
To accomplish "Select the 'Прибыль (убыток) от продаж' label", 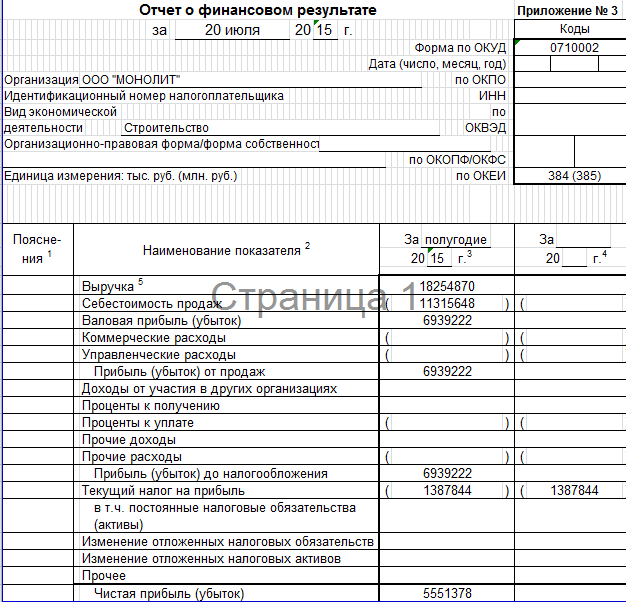I will pyautogui.click(x=179, y=372).
